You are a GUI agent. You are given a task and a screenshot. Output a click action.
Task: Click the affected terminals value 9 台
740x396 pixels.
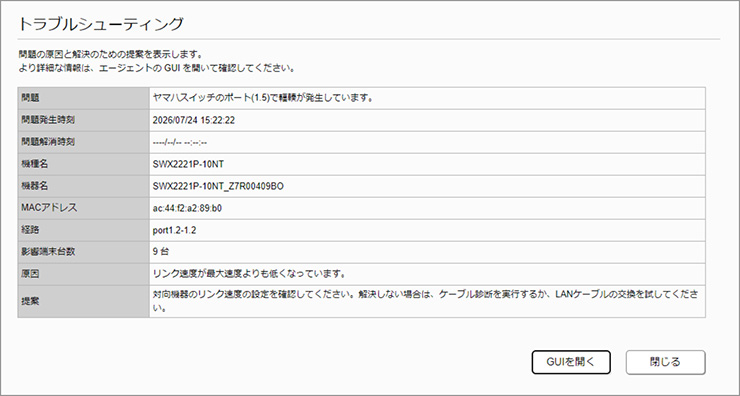pos(160,252)
